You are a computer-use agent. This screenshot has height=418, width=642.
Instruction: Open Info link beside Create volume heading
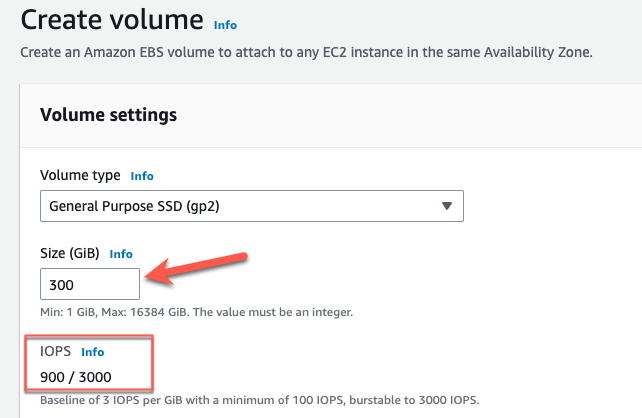(x=225, y=24)
